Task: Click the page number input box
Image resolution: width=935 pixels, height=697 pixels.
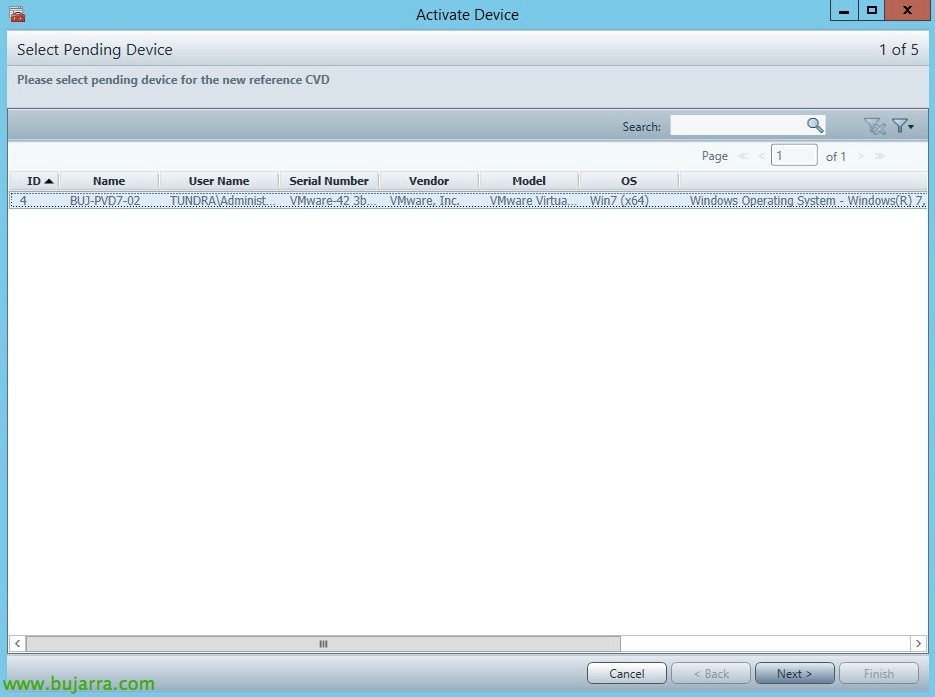Action: coord(794,156)
